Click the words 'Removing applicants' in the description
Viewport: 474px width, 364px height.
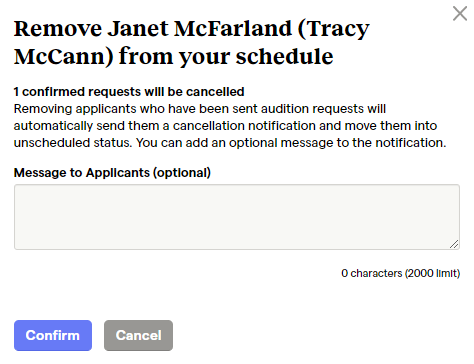click(75, 109)
